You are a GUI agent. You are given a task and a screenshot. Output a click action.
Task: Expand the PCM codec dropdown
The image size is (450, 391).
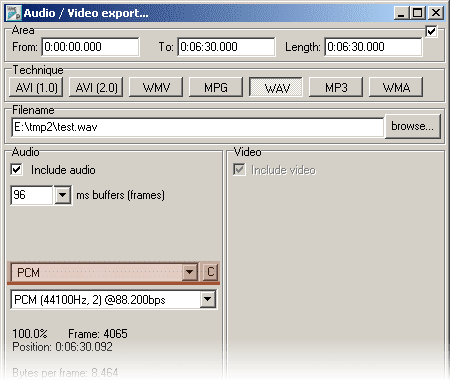point(189,272)
